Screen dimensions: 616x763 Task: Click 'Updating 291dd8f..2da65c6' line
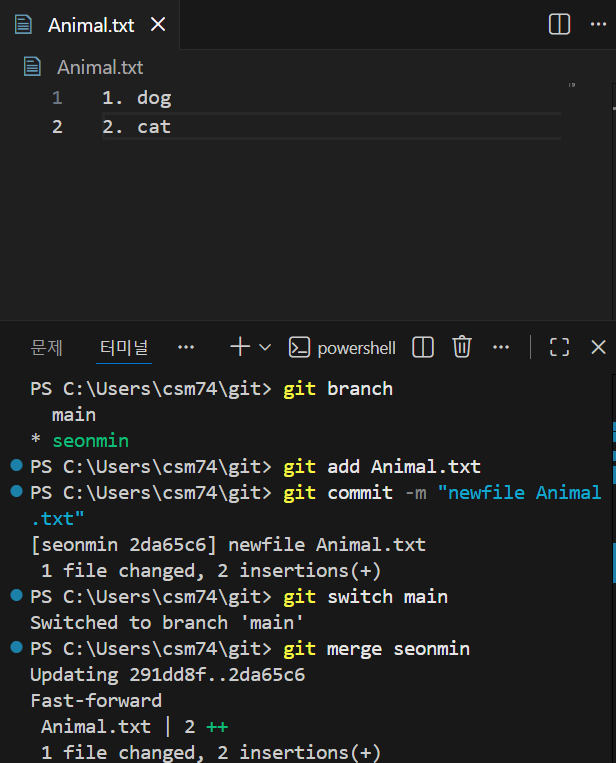click(x=167, y=675)
